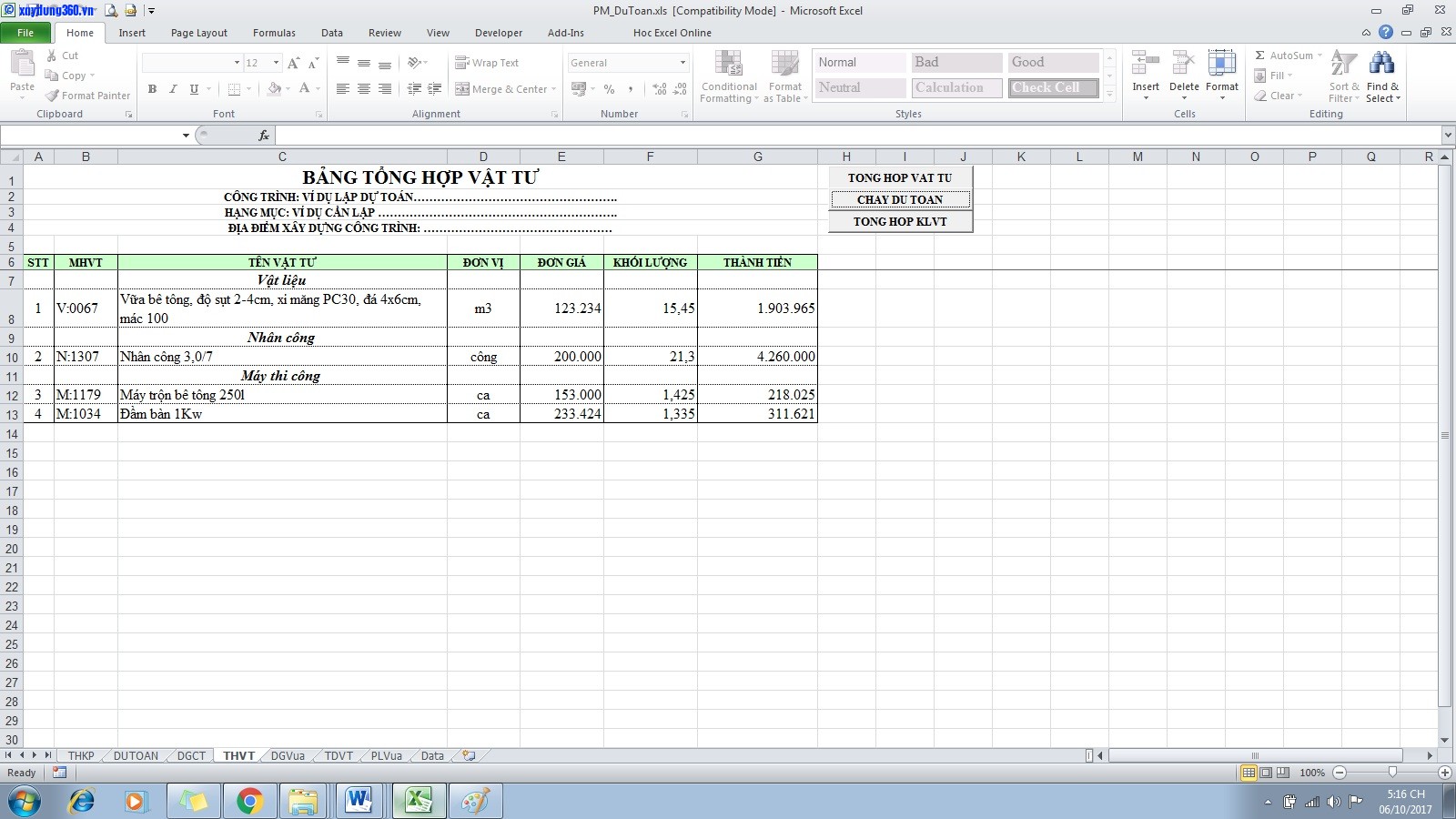Toggle Italic formatting
The width and height of the screenshot is (1456, 819).
[173, 89]
